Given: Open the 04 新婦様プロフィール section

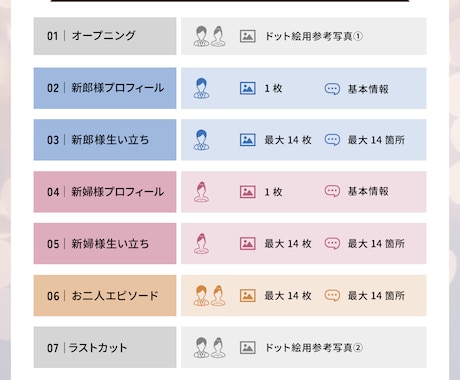Looking at the screenshot, I should pyautogui.click(x=105, y=192).
